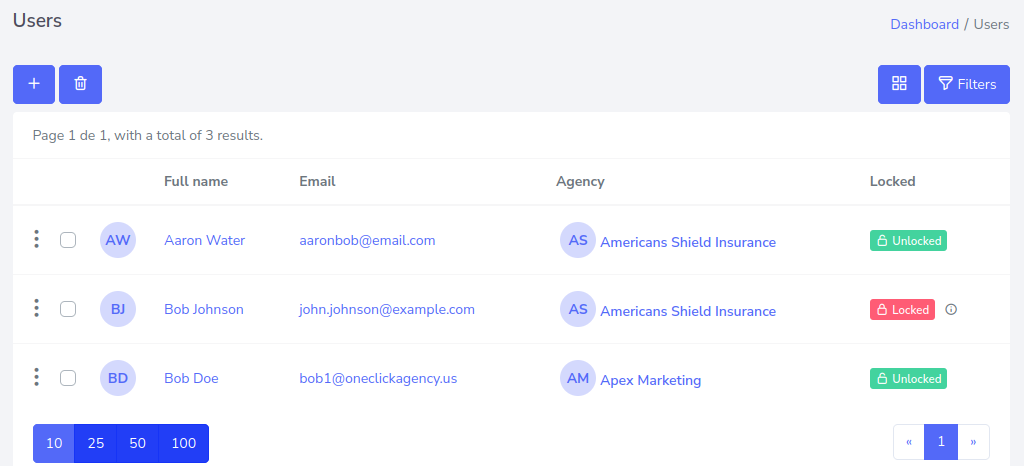The width and height of the screenshot is (1024, 466).
Task: Click the BD avatar for Bob Doe
Action: point(118,378)
